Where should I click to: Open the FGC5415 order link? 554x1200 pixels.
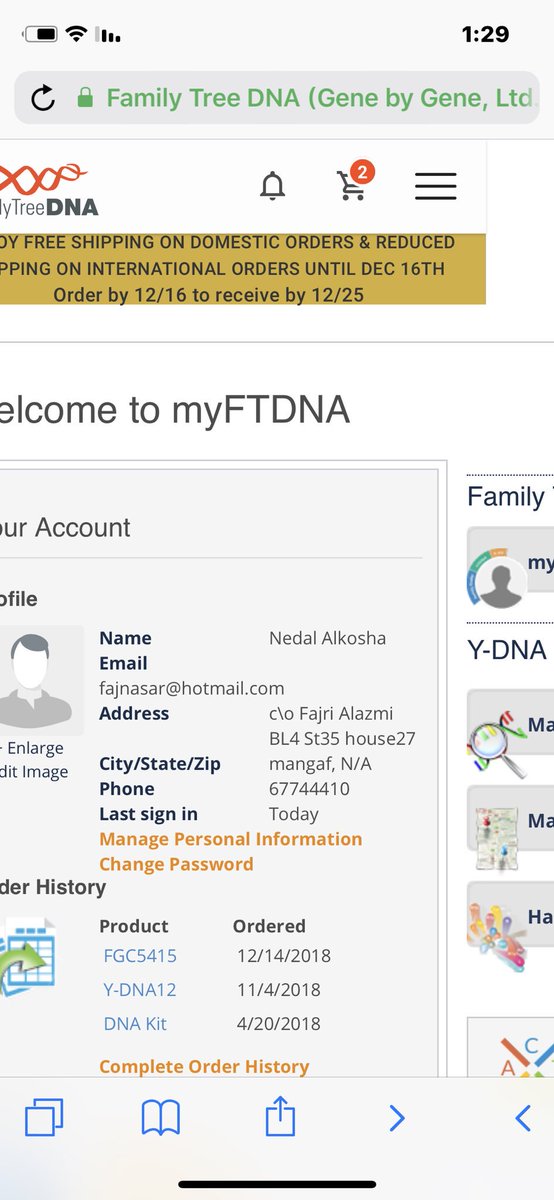pos(140,956)
